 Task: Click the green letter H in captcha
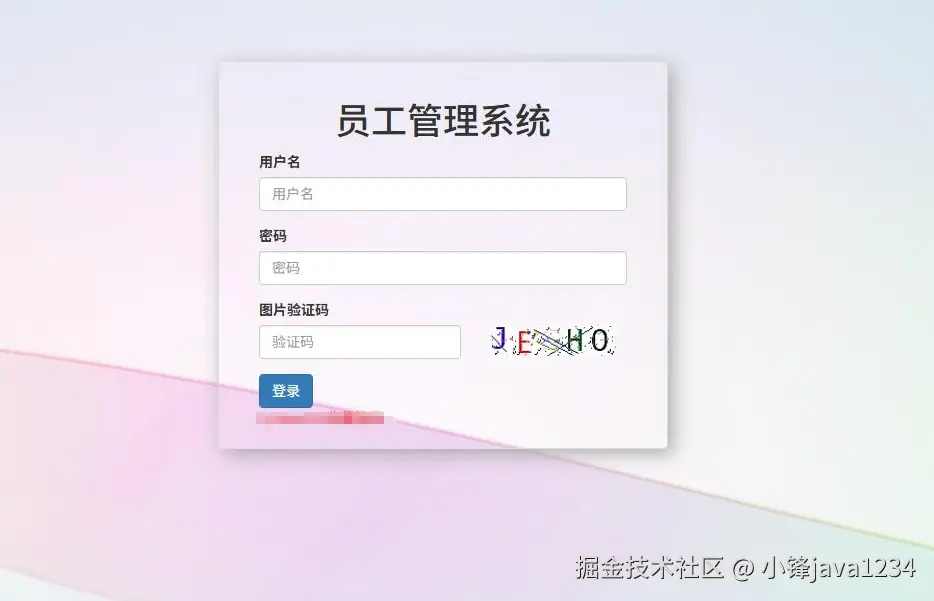click(x=575, y=341)
